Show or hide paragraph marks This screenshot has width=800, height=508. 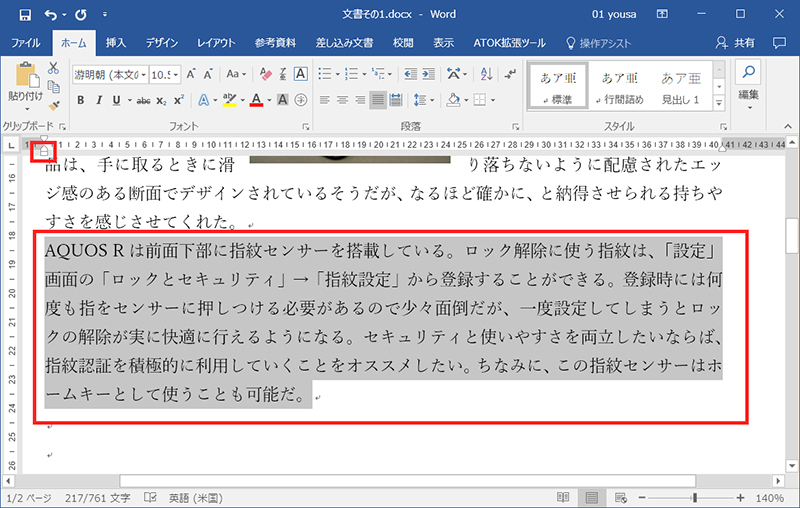click(x=510, y=74)
